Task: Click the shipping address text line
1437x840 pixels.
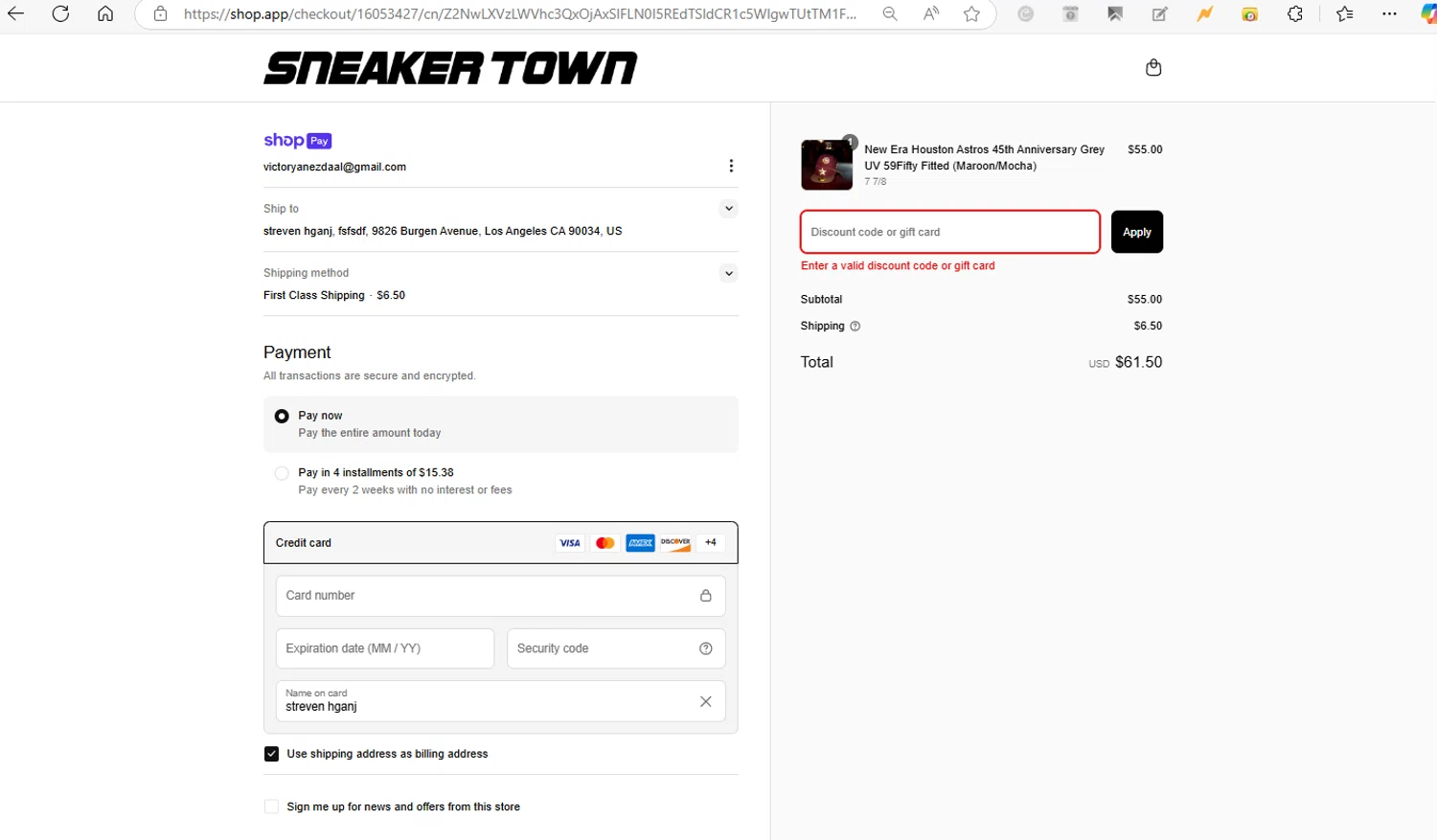Action: click(x=443, y=231)
